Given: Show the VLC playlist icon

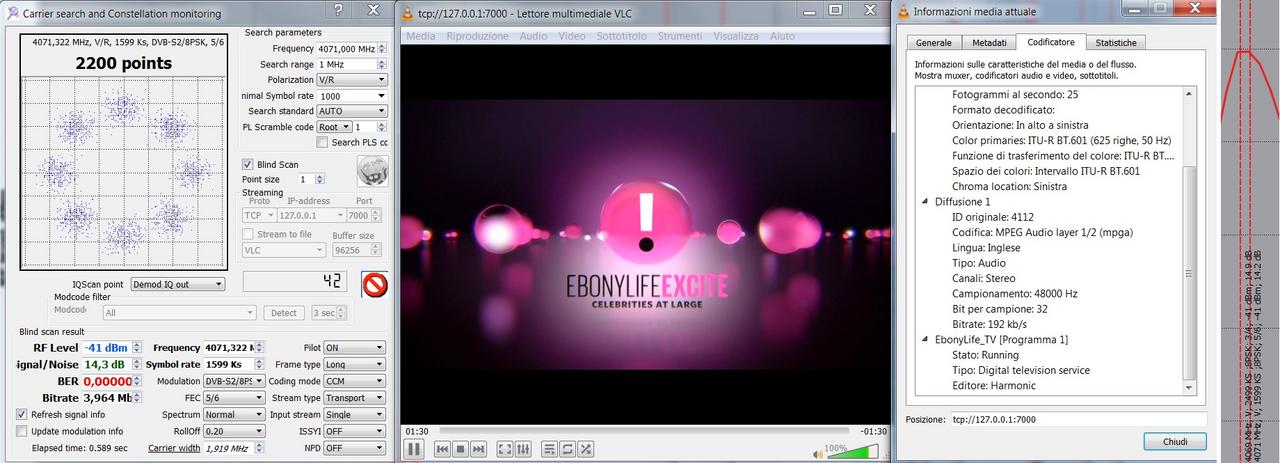Looking at the screenshot, I should [550, 450].
